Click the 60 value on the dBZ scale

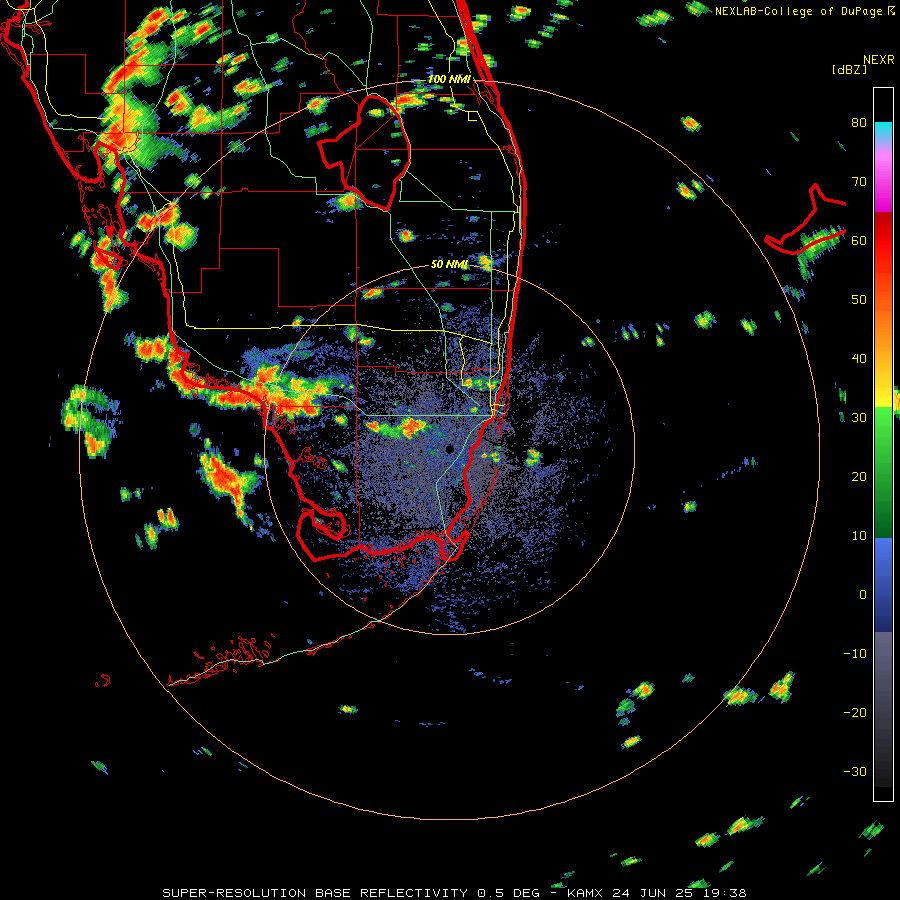pyautogui.click(x=859, y=241)
